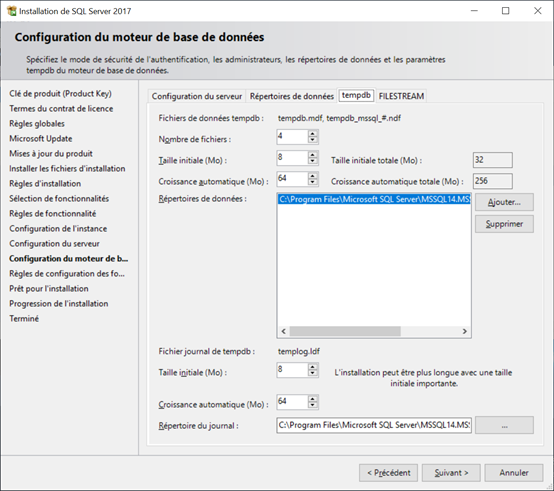
Task: Select Règles globales step
Action: tap(37, 124)
